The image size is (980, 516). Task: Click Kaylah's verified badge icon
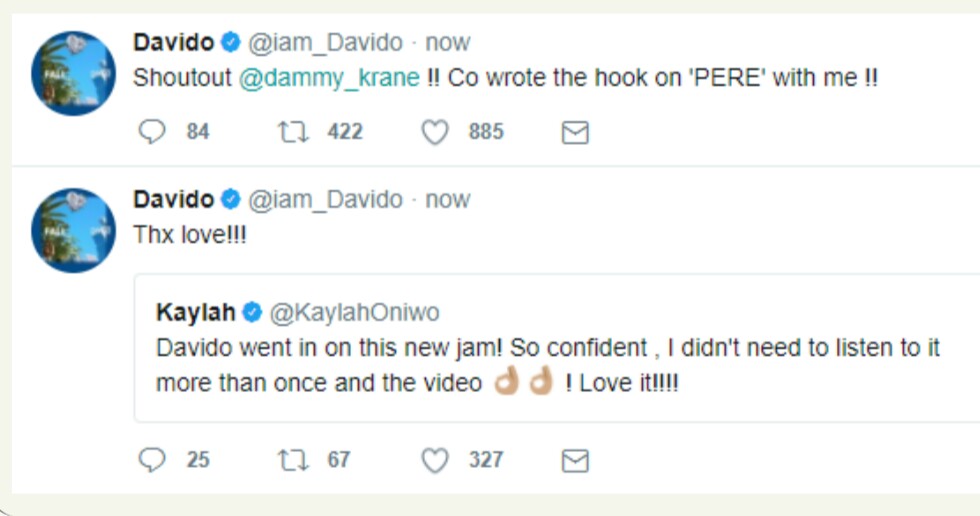[x=252, y=313]
